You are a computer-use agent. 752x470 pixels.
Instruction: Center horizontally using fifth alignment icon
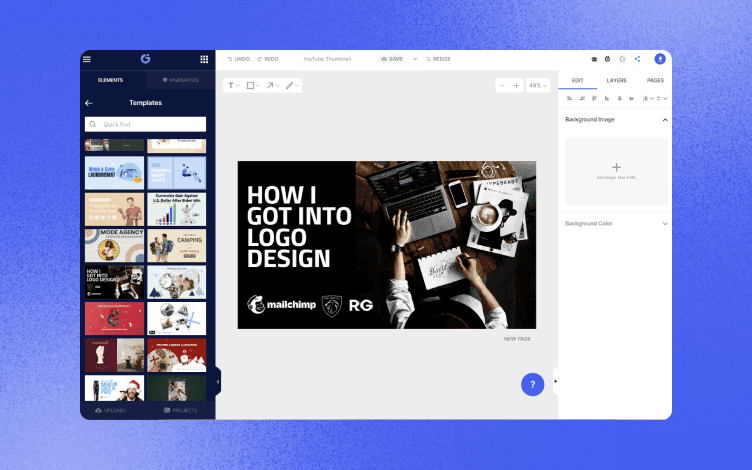point(619,98)
